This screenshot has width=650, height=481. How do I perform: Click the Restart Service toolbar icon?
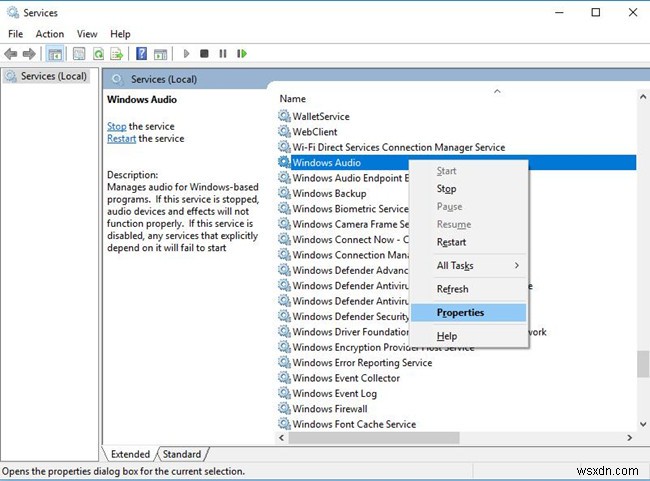242,53
